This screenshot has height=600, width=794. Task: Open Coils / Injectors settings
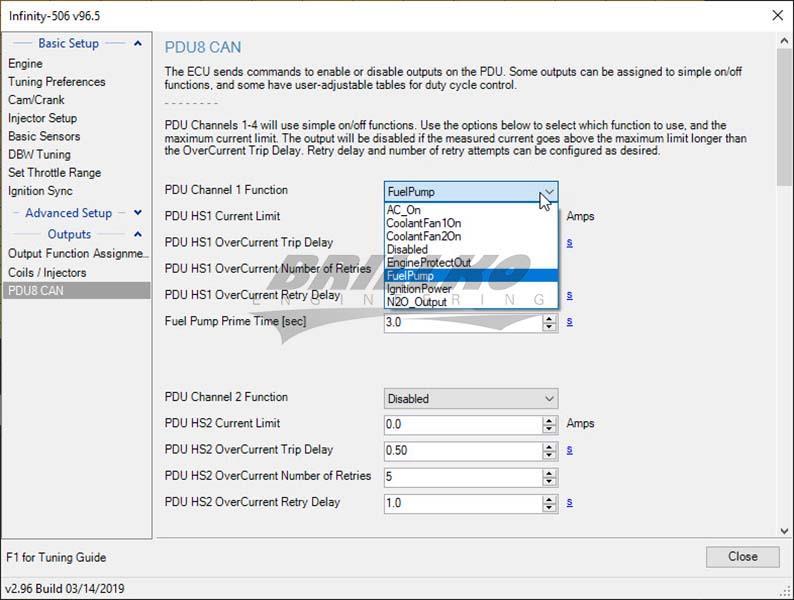point(47,272)
